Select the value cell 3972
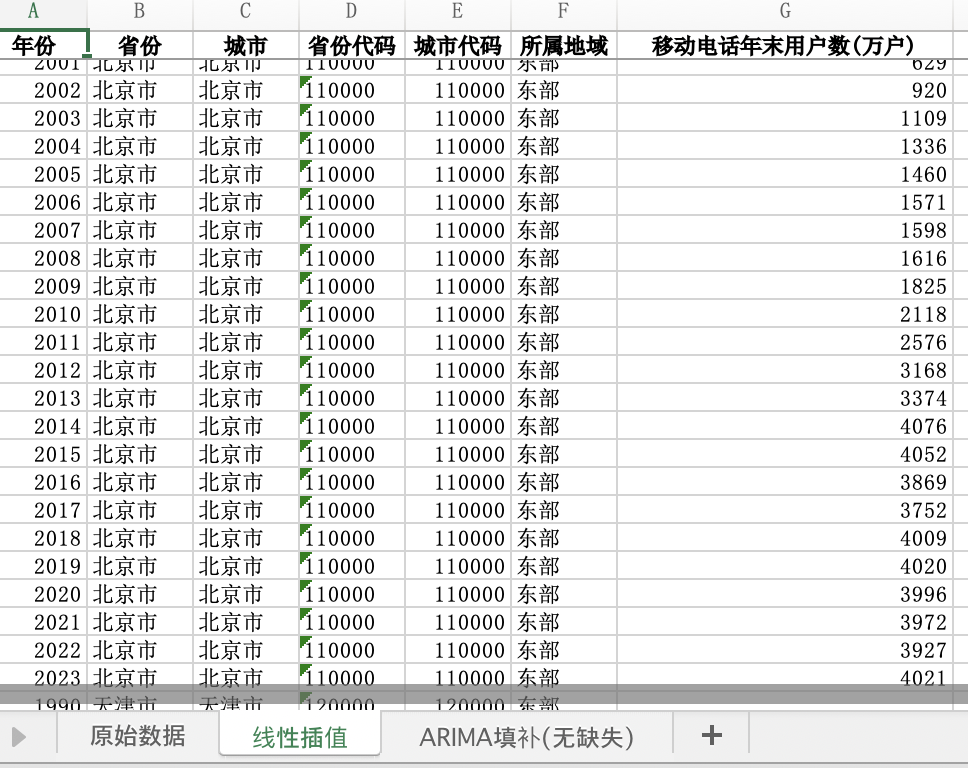Viewport: 968px width, 768px height. pyautogui.click(x=785, y=622)
